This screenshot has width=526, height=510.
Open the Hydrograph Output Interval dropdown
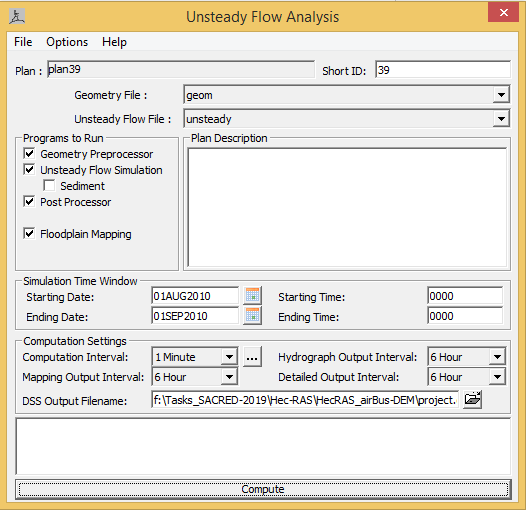497,357
